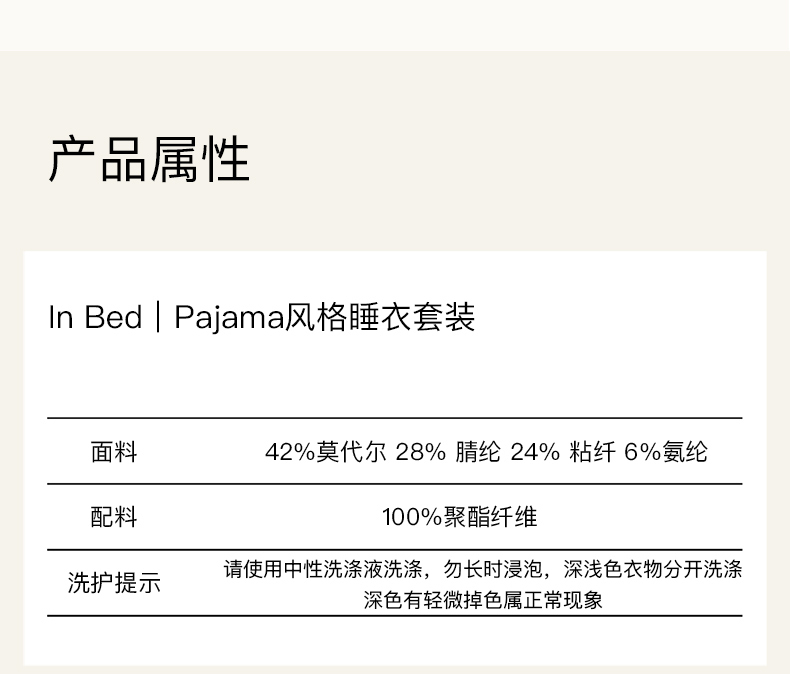Viewport: 790px width, 674px height.
Task: Click the 6%氨纶 fabric entry
Action: [665, 452]
